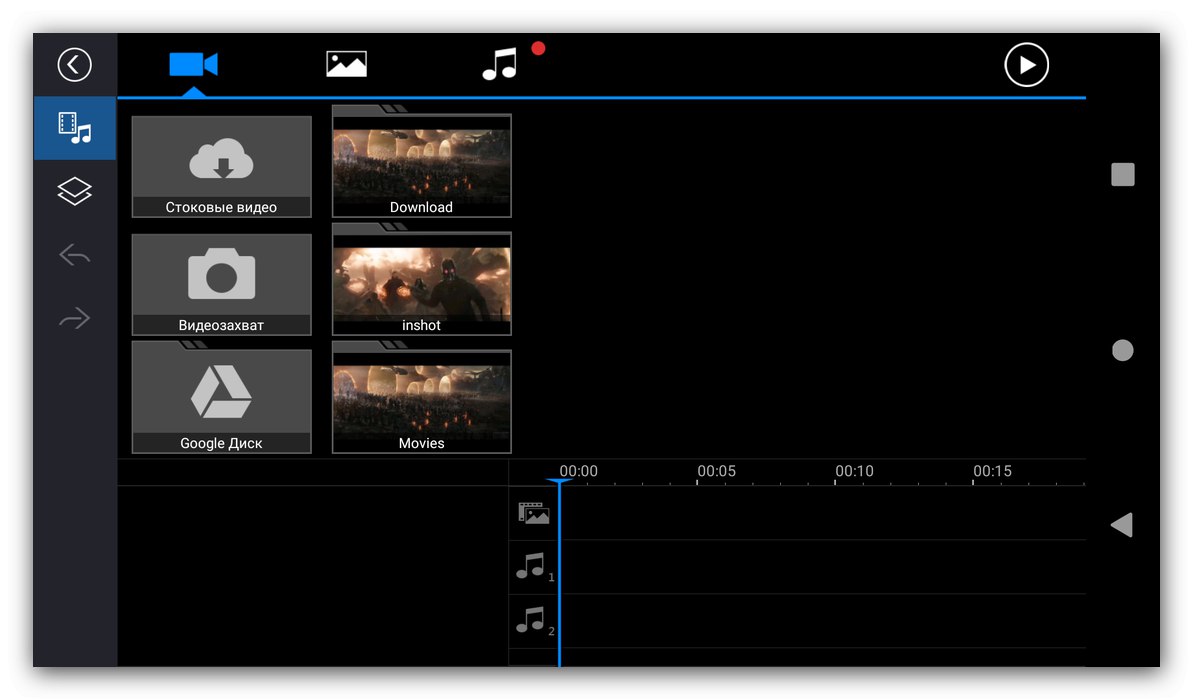
Task: Click the 00:05 timeline mark
Action: (716, 471)
